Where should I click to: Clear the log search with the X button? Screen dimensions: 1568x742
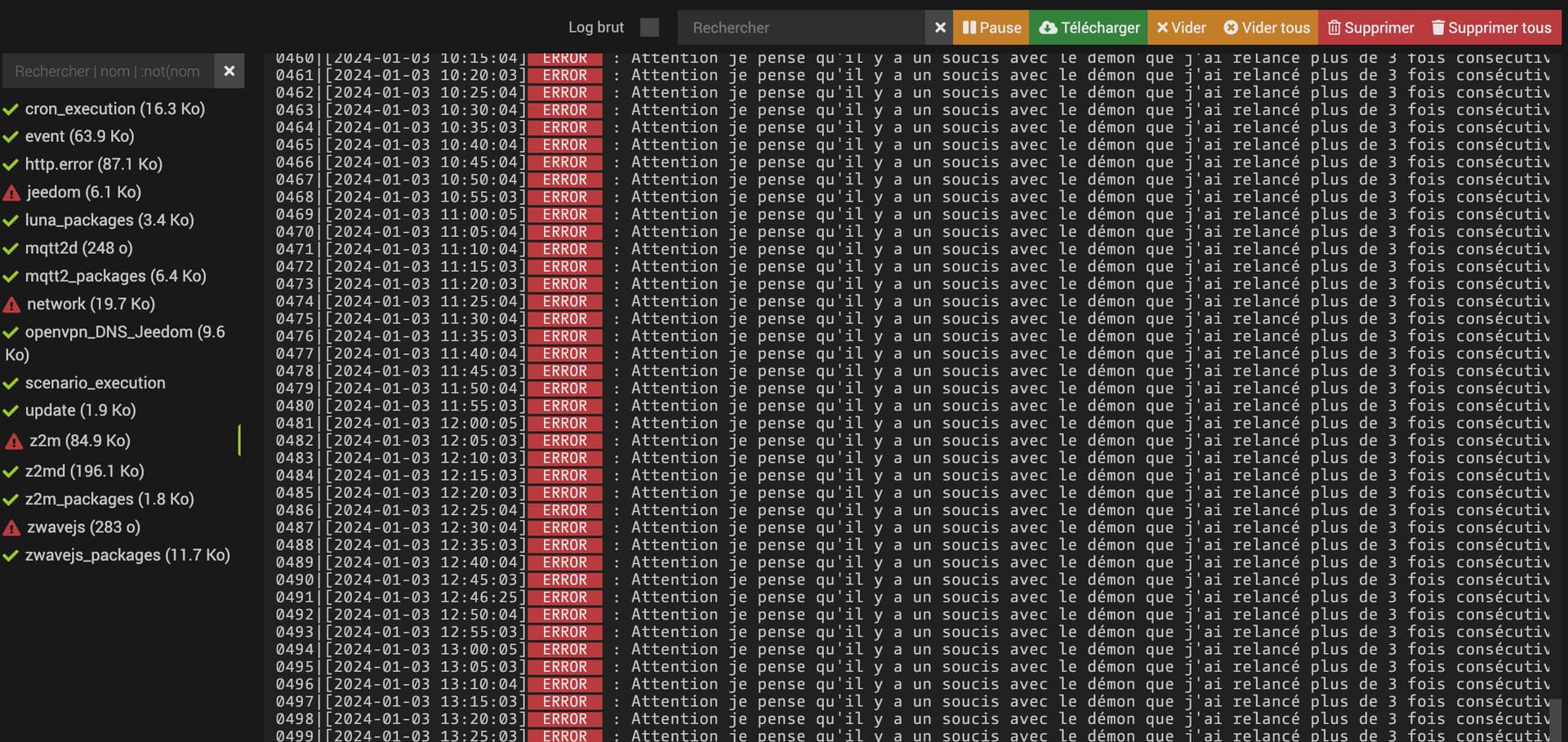(940, 28)
